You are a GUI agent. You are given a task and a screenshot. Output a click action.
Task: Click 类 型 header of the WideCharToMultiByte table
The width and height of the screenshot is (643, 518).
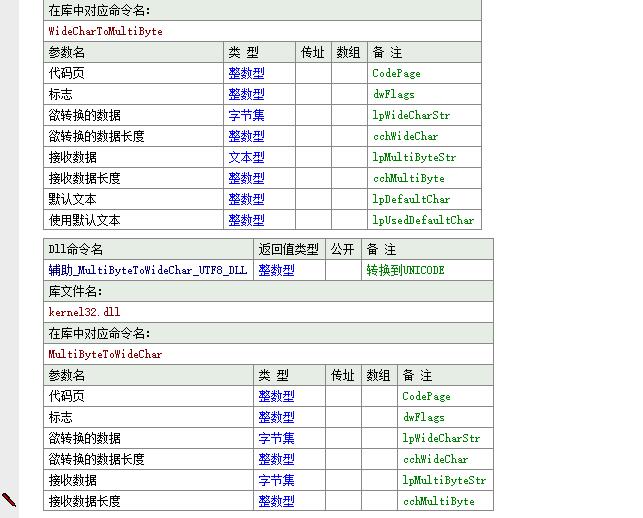(x=244, y=52)
